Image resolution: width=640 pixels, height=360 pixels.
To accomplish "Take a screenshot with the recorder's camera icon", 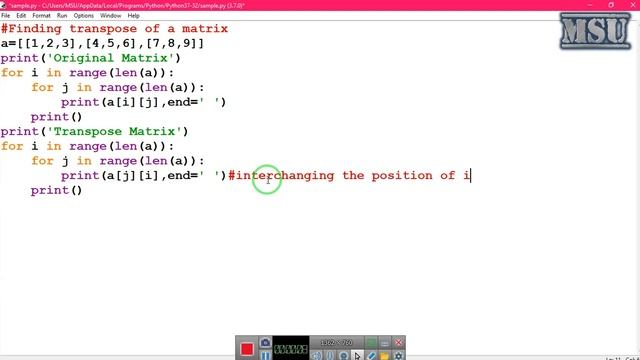I will 265,342.
